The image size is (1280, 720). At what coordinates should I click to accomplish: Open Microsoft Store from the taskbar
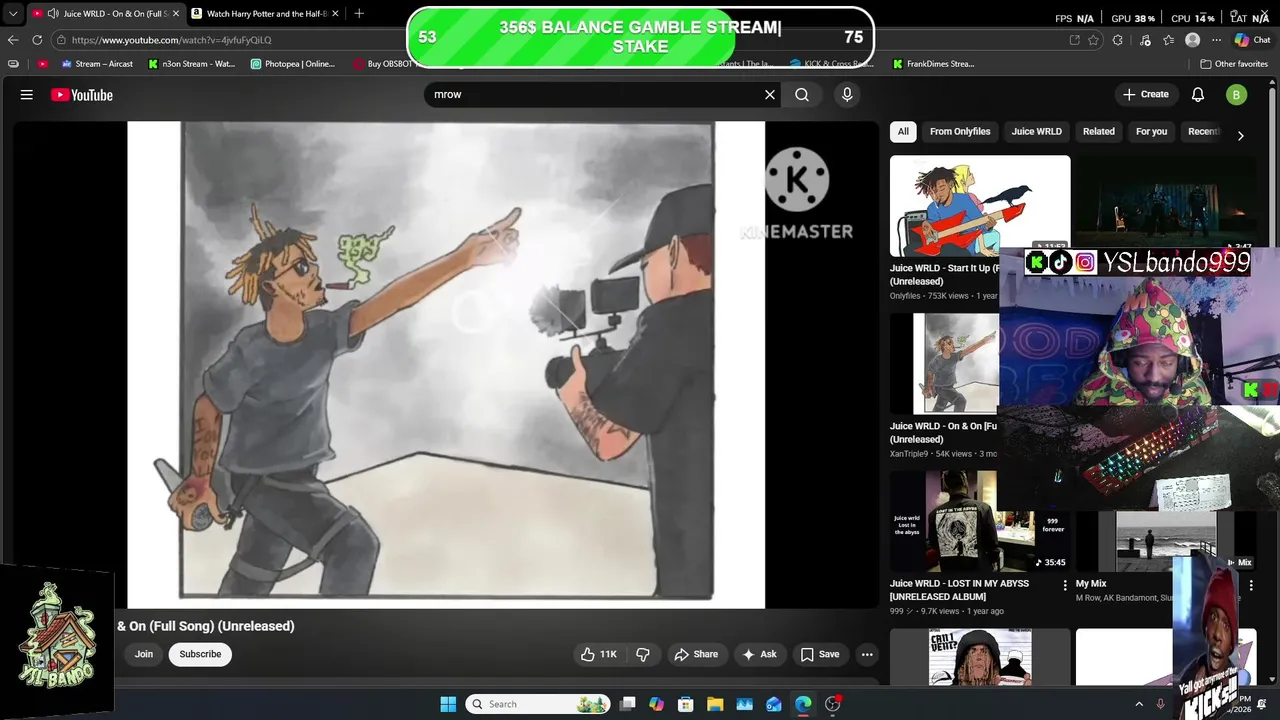685,704
